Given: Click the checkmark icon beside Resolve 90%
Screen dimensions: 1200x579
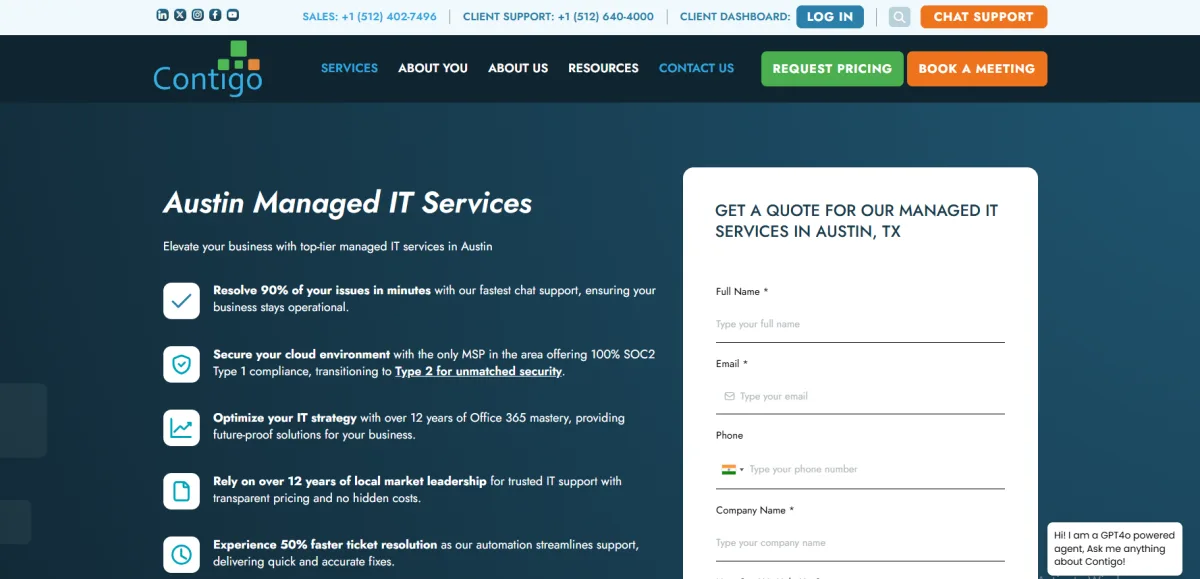Looking at the screenshot, I should pos(181,300).
